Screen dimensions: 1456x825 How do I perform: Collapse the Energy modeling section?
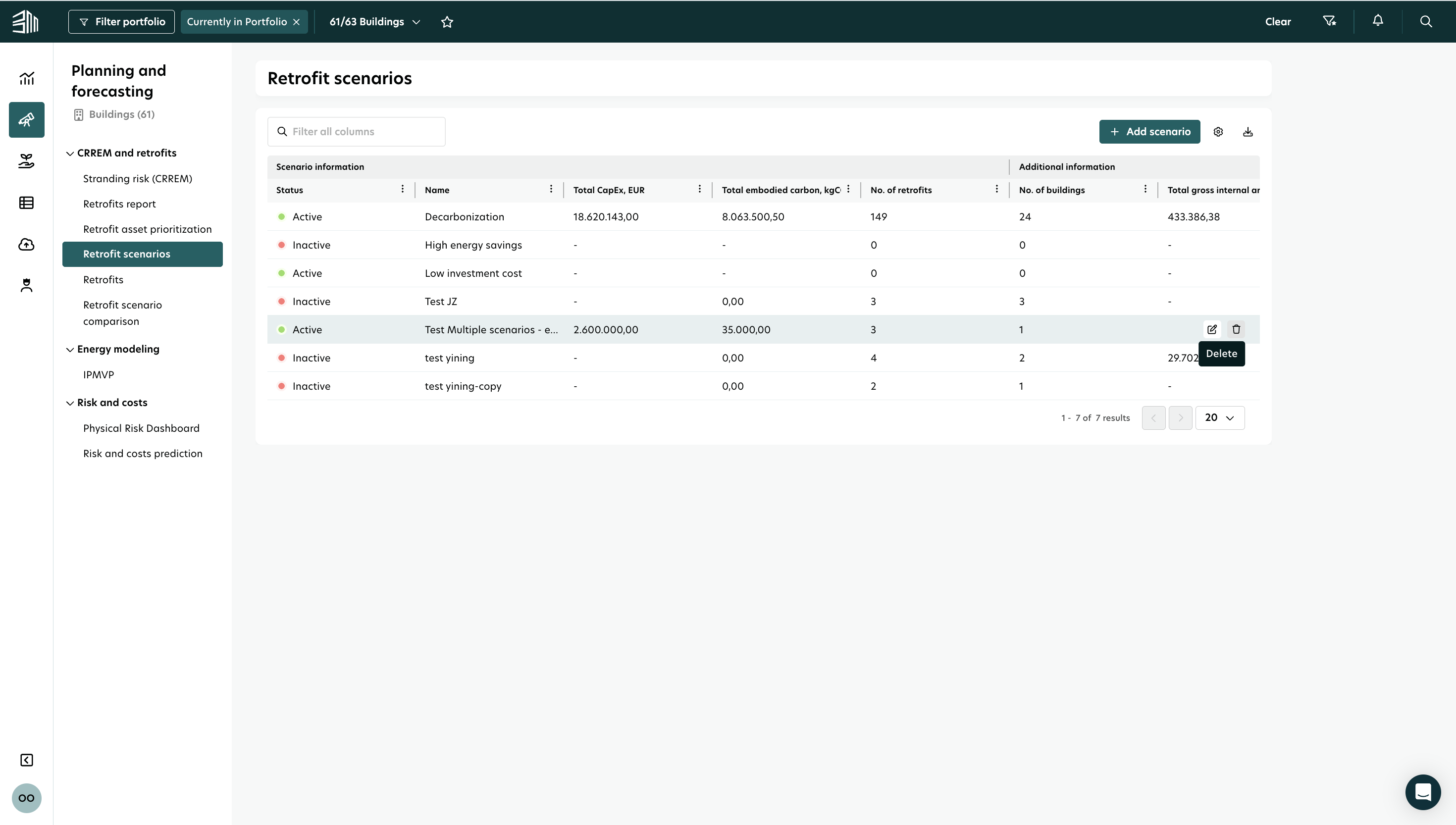click(70, 350)
